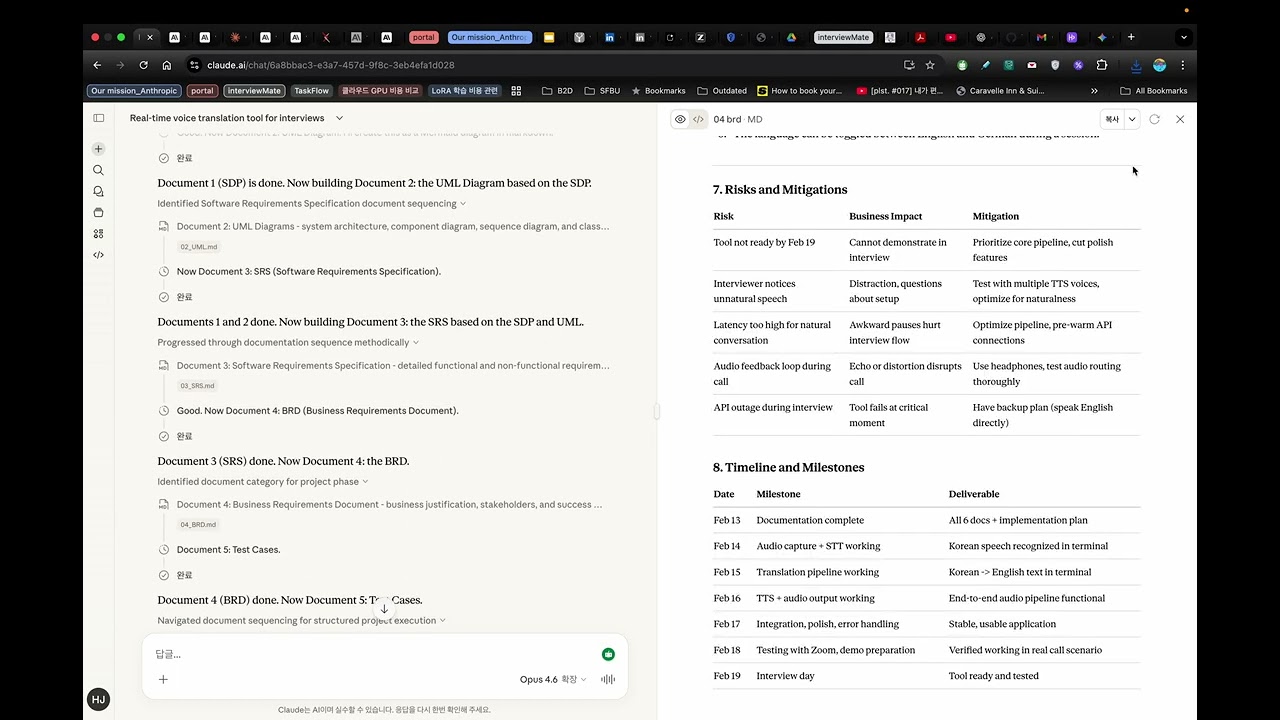1280x720 pixels.
Task: Open Chrome three-dot menu
Action: pyautogui.click(x=1183, y=65)
